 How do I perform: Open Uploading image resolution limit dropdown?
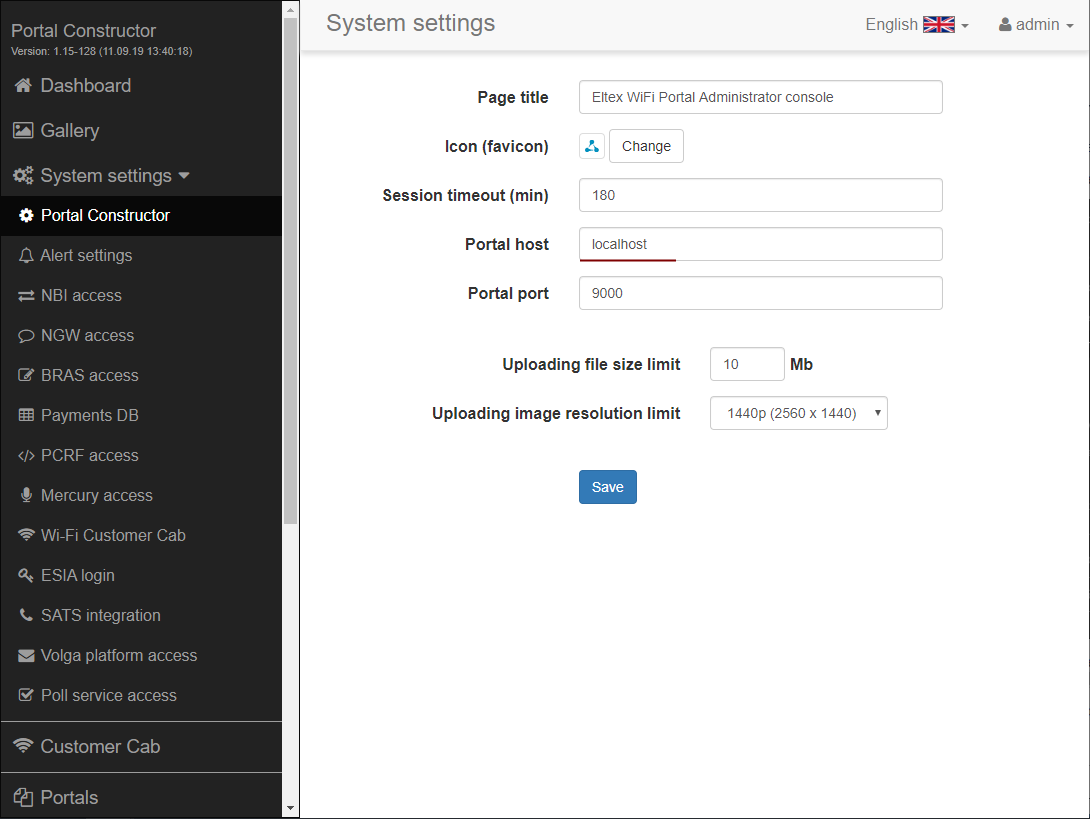pos(798,413)
